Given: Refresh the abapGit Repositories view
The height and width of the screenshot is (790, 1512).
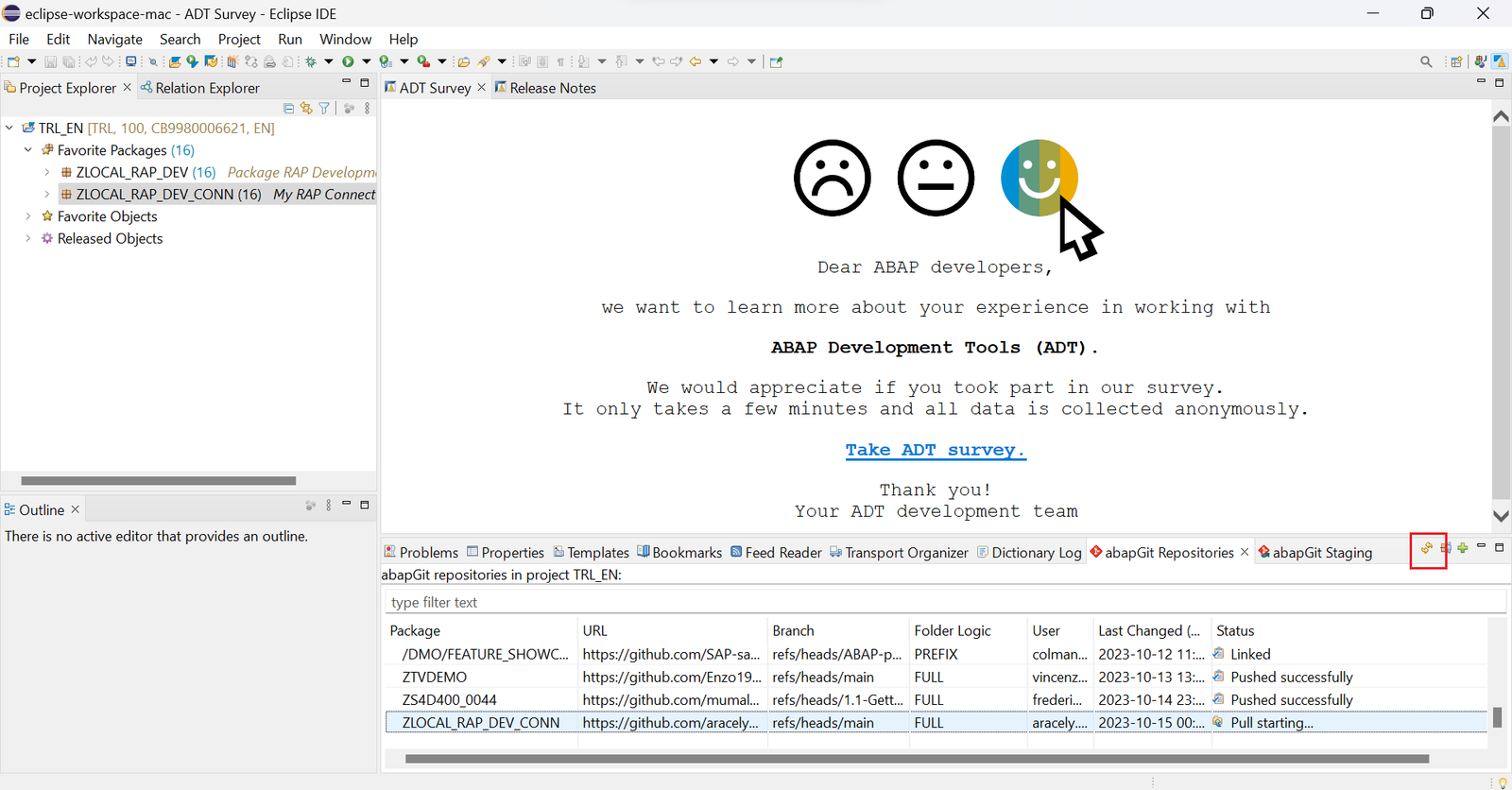Looking at the screenshot, I should 1427,548.
